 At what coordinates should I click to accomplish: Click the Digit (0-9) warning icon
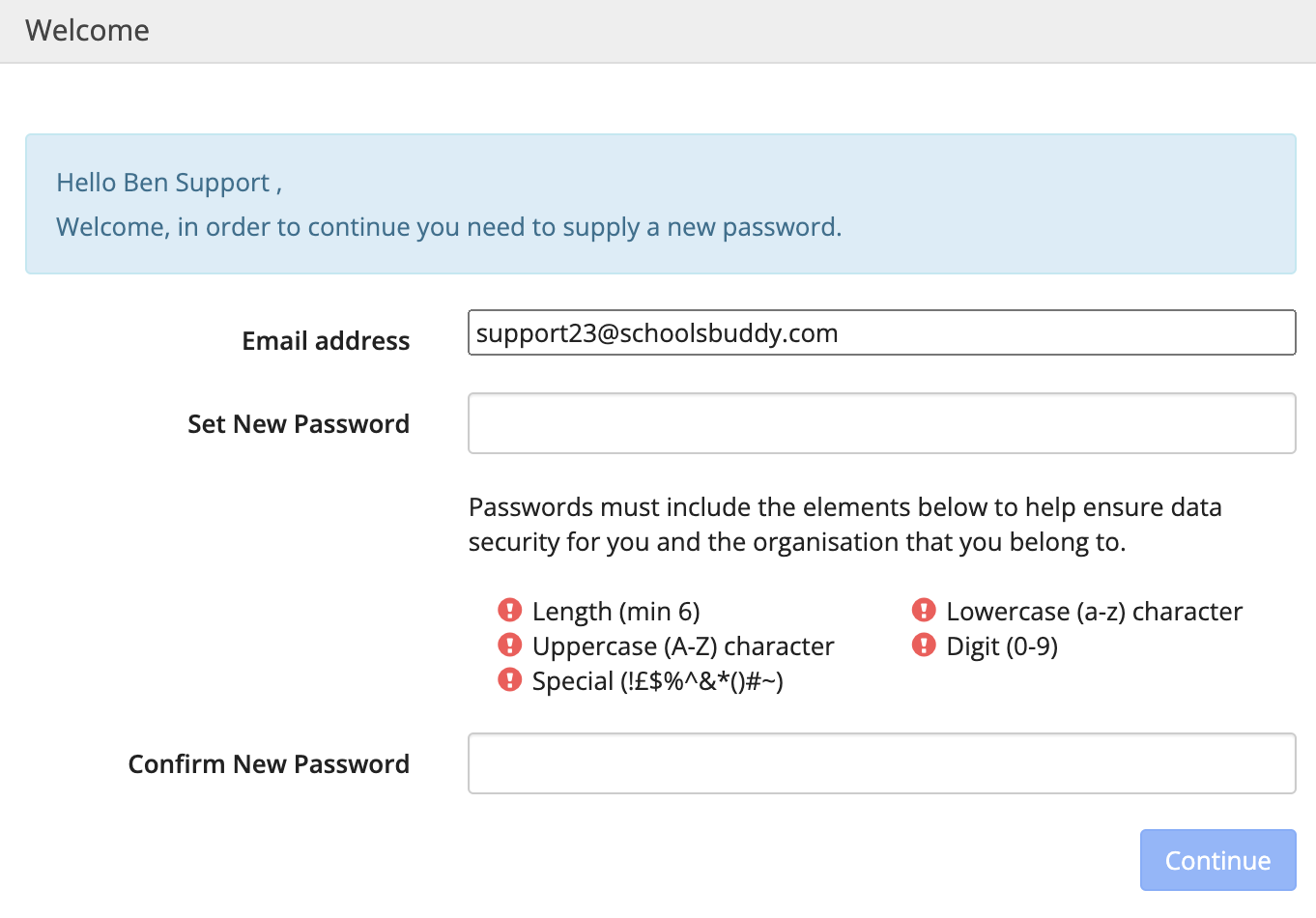click(924, 645)
